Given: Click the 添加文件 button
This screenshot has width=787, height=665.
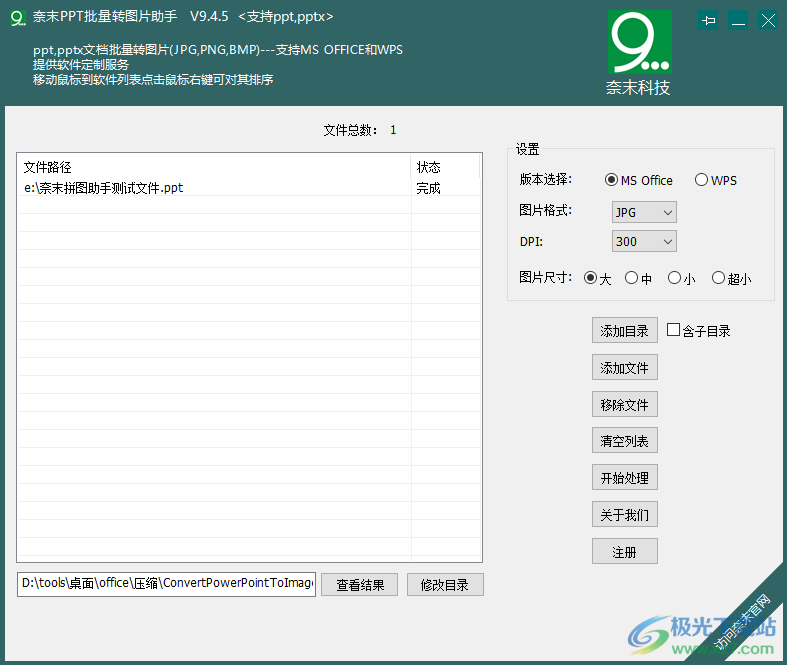Looking at the screenshot, I should [x=624, y=367].
